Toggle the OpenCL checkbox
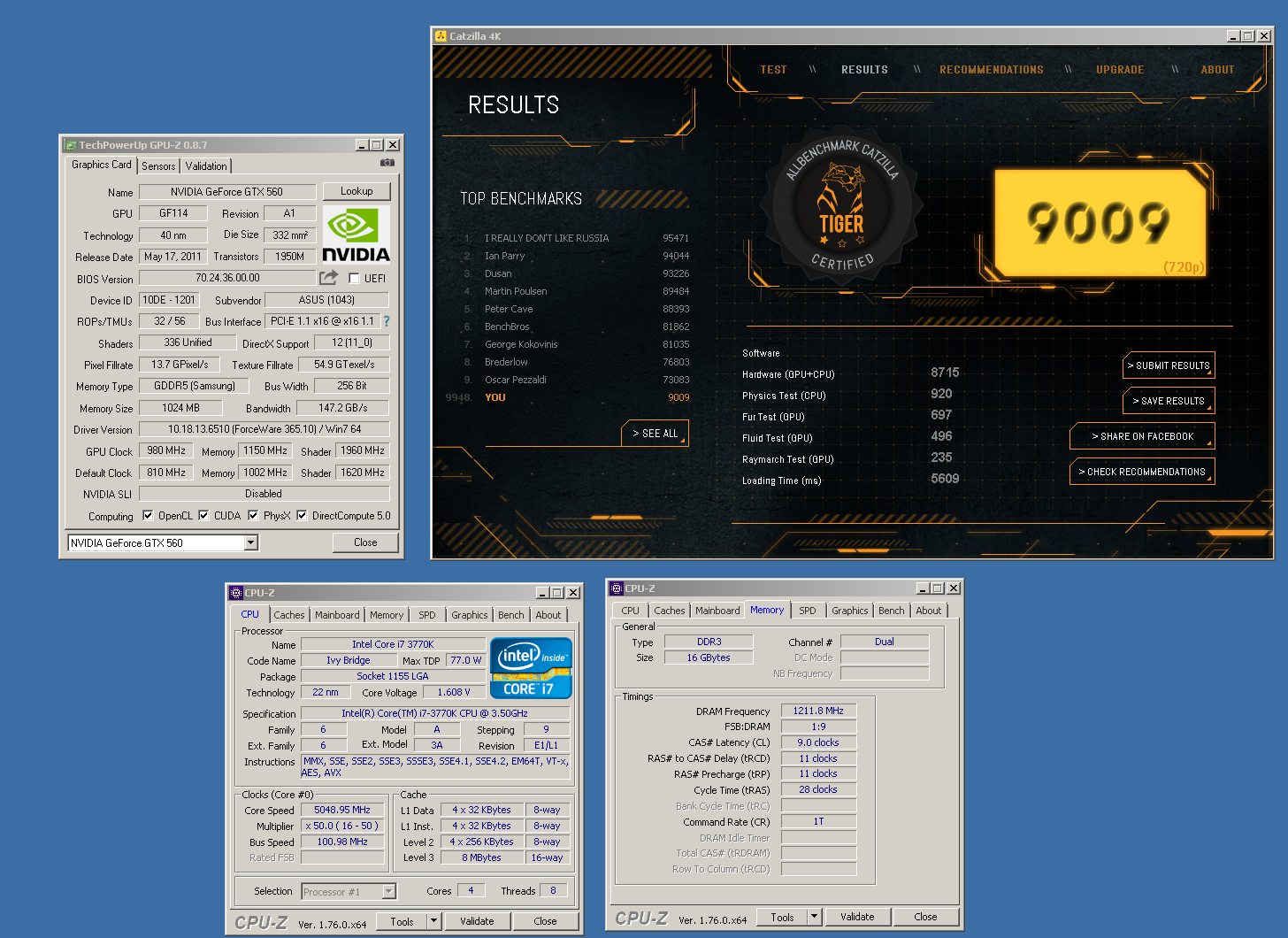 pyautogui.click(x=148, y=516)
